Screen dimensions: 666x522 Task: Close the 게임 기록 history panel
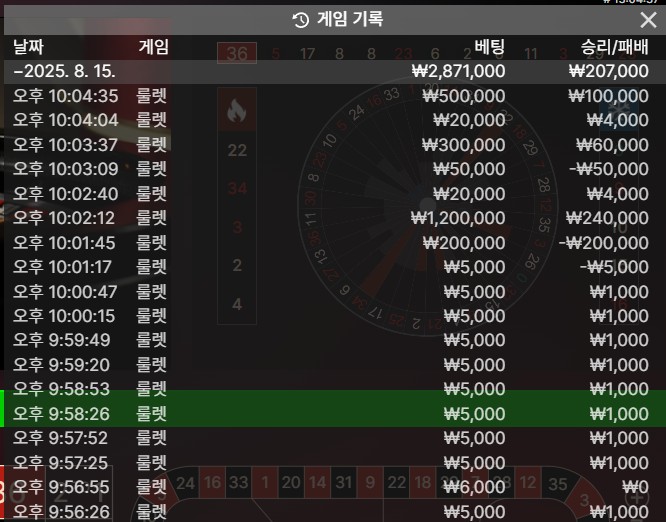(x=648, y=20)
